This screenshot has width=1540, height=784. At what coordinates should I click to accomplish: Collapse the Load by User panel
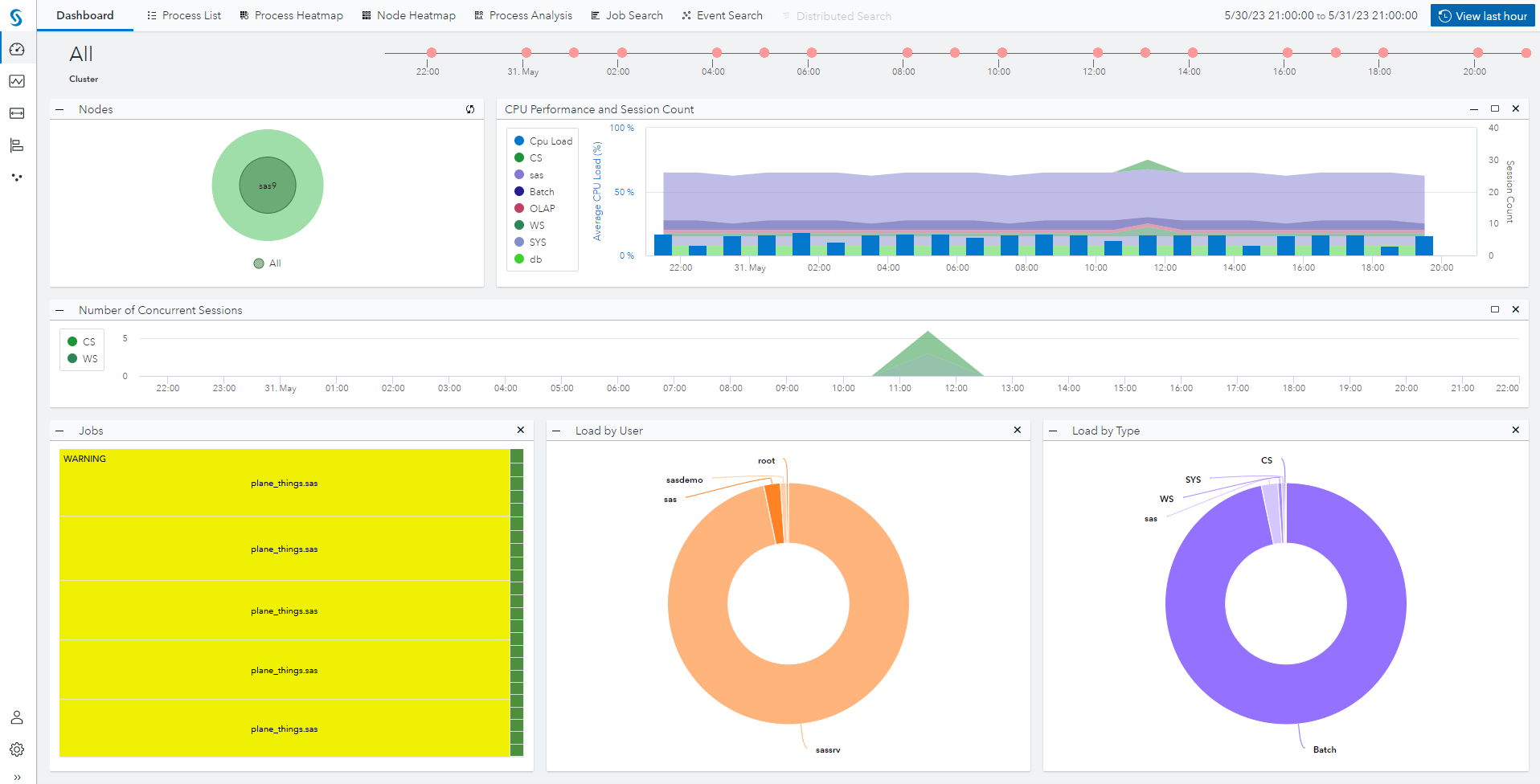(x=556, y=431)
